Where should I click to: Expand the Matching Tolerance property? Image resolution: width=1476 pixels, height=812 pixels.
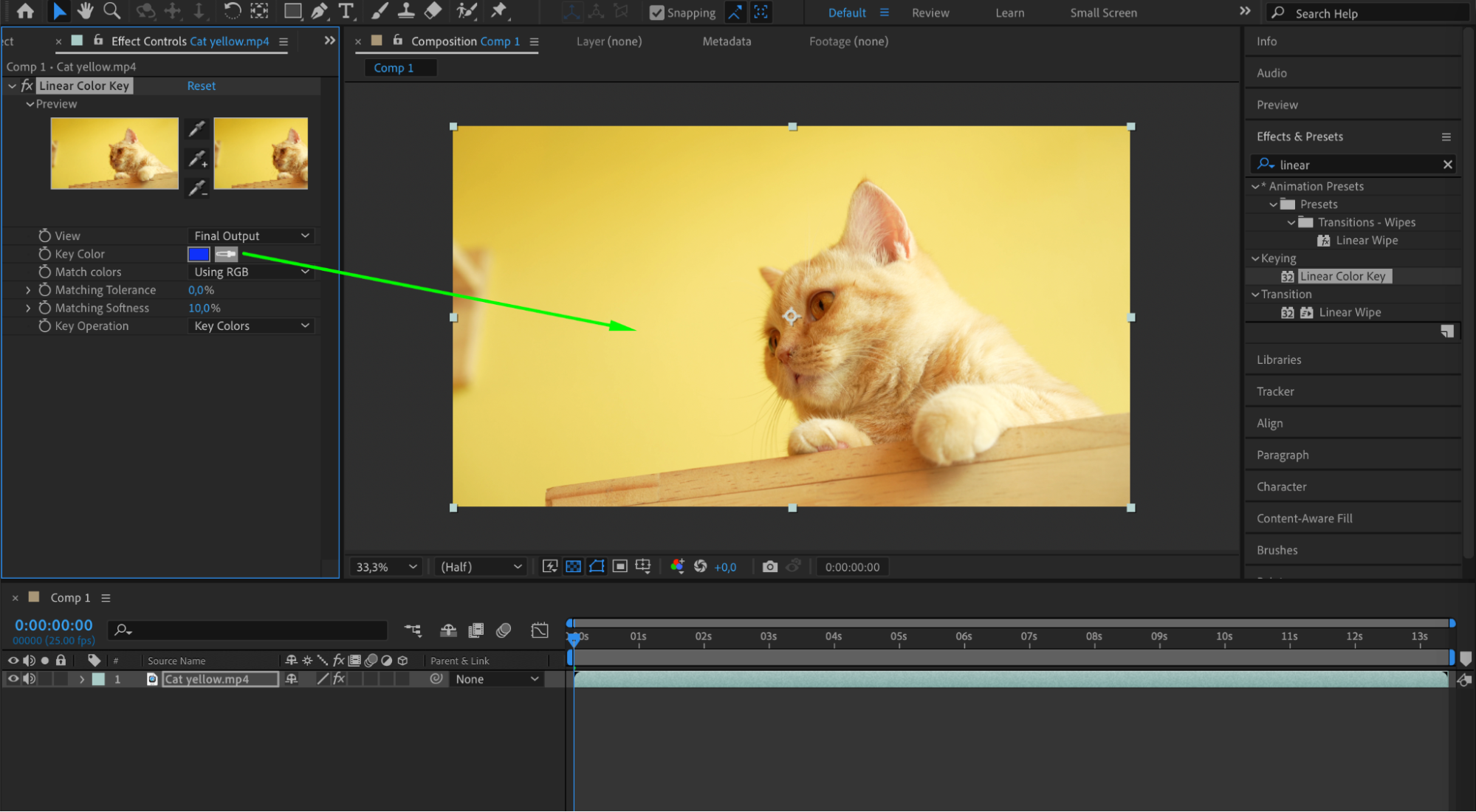point(28,290)
